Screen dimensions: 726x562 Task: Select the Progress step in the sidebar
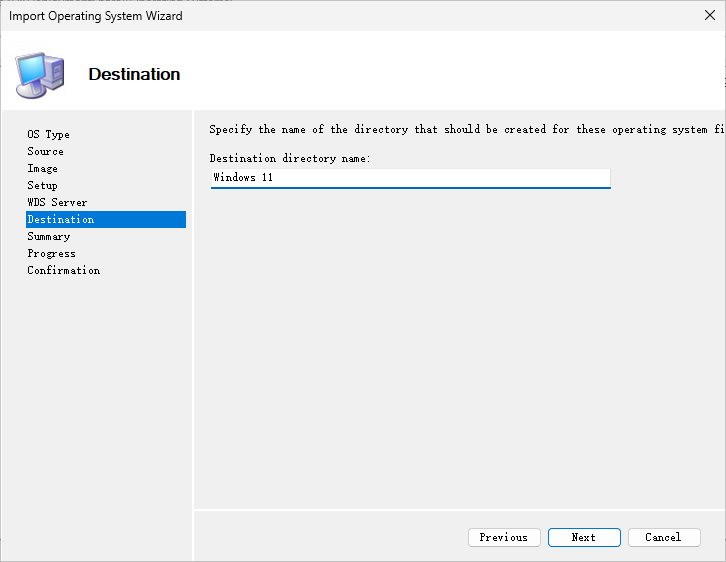point(51,253)
